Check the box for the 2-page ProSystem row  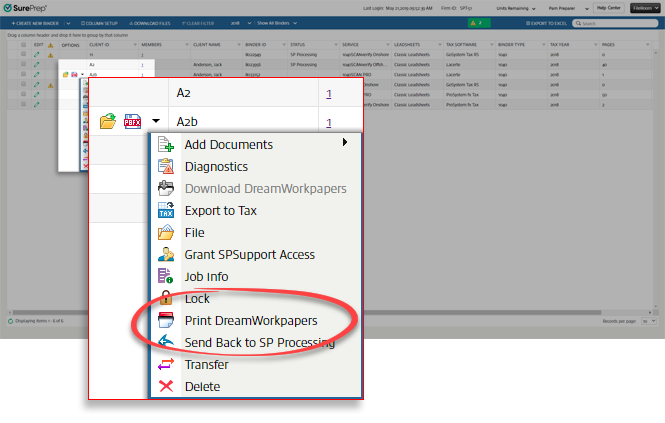(23, 104)
